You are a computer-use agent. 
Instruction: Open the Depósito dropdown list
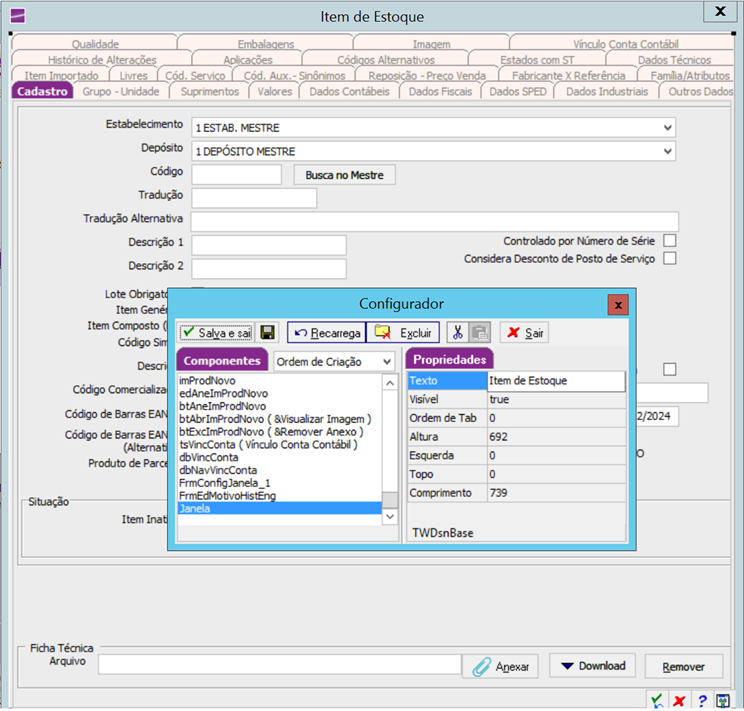pyautogui.click(x=667, y=151)
